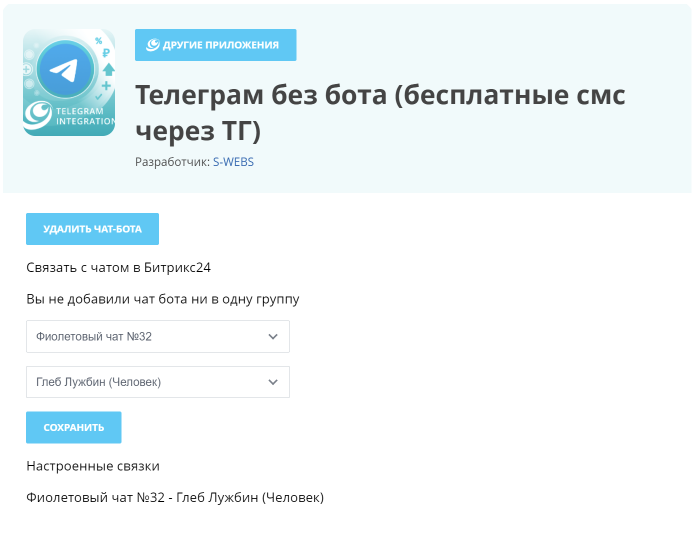Open the Глеб Лужбин (Человек) dropdown
695x539 pixels.
158,382
